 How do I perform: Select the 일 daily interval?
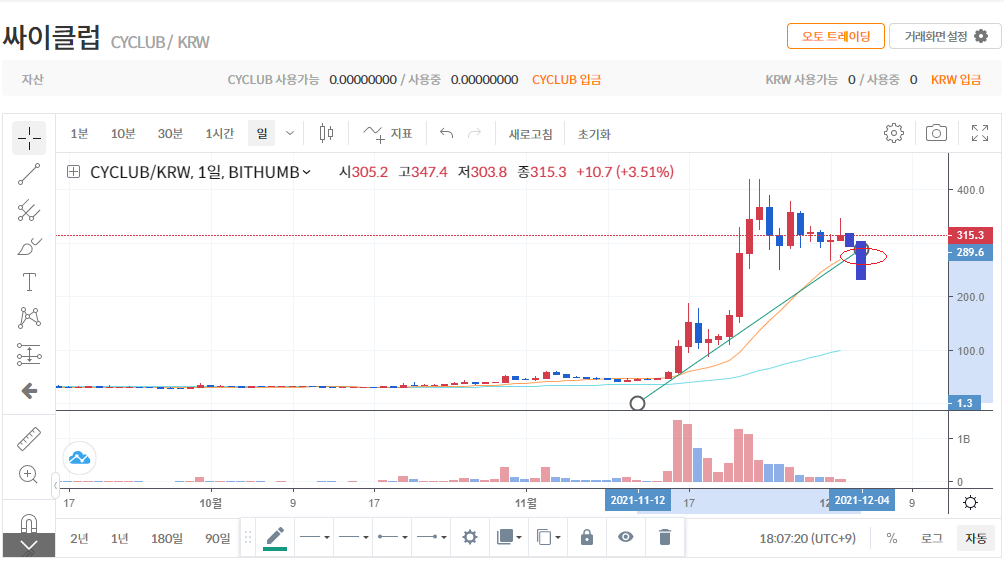click(x=262, y=133)
